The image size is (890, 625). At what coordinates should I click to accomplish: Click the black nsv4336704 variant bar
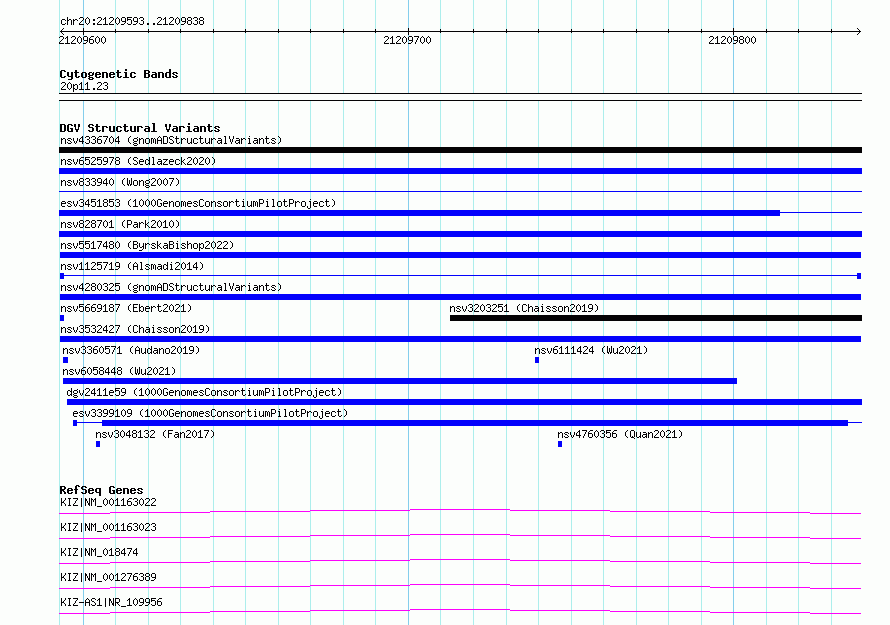[460, 150]
